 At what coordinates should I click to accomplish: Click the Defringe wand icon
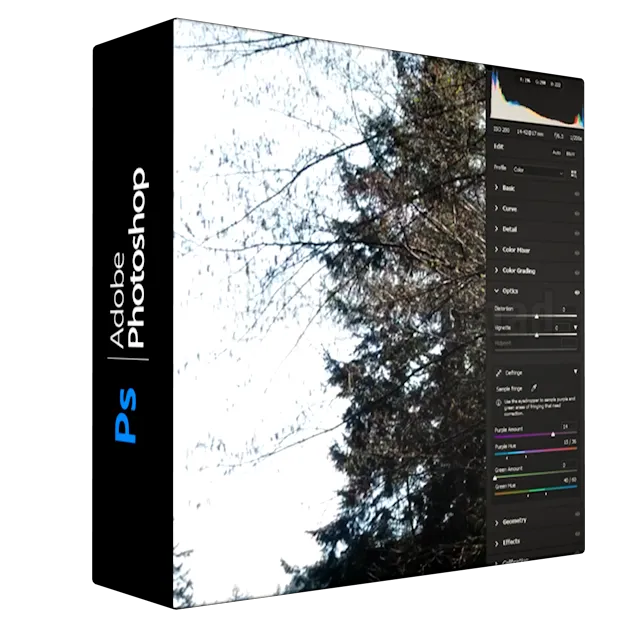tap(499, 373)
